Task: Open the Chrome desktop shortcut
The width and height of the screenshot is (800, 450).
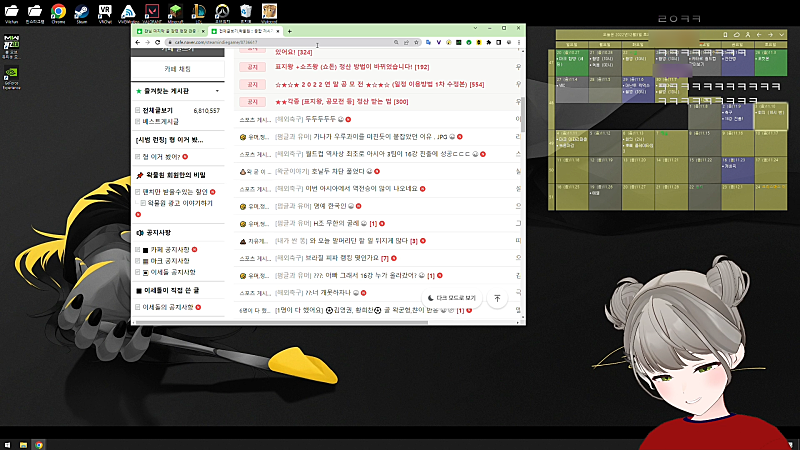Action: coord(58,12)
